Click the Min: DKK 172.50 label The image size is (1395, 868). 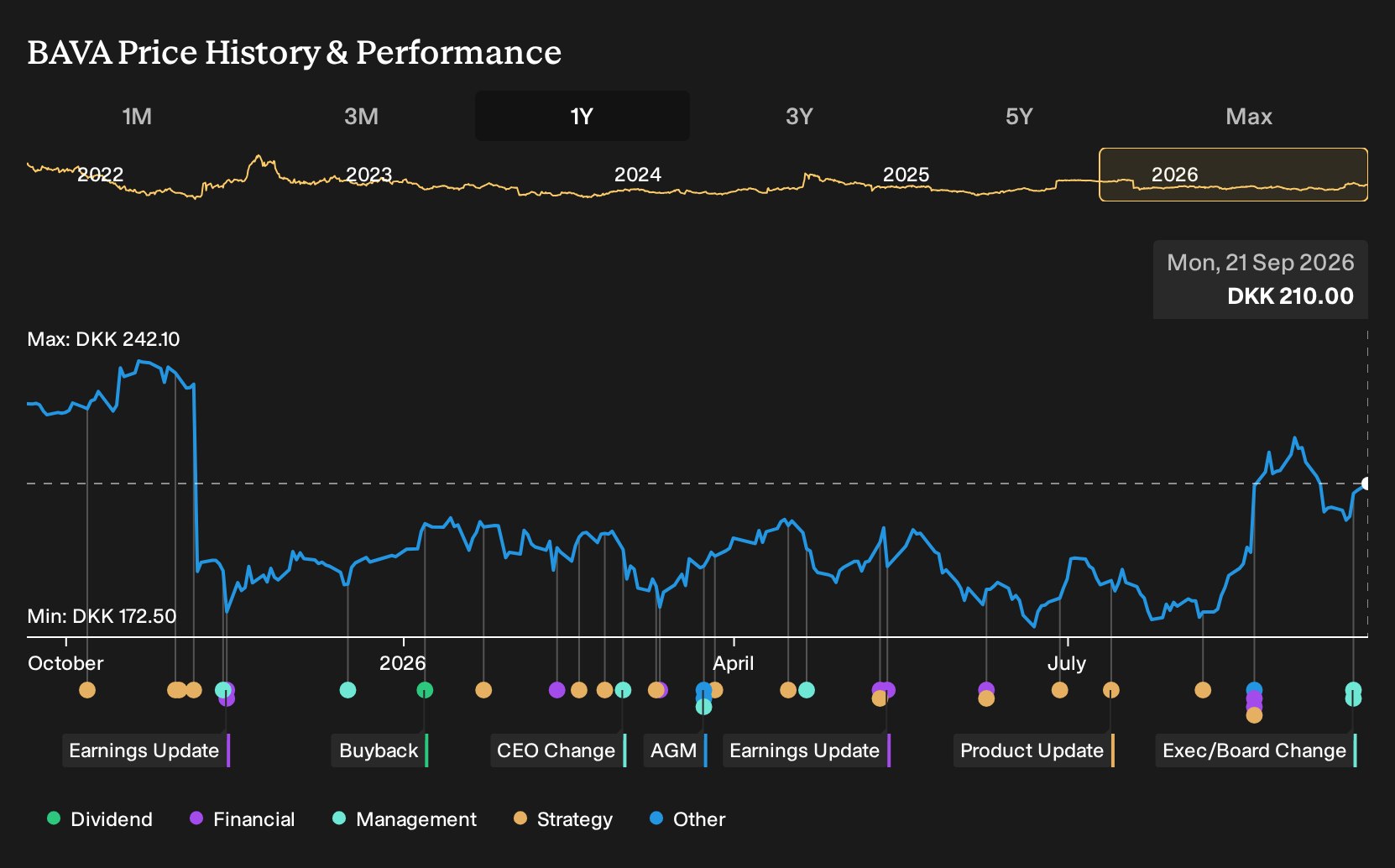point(102,616)
